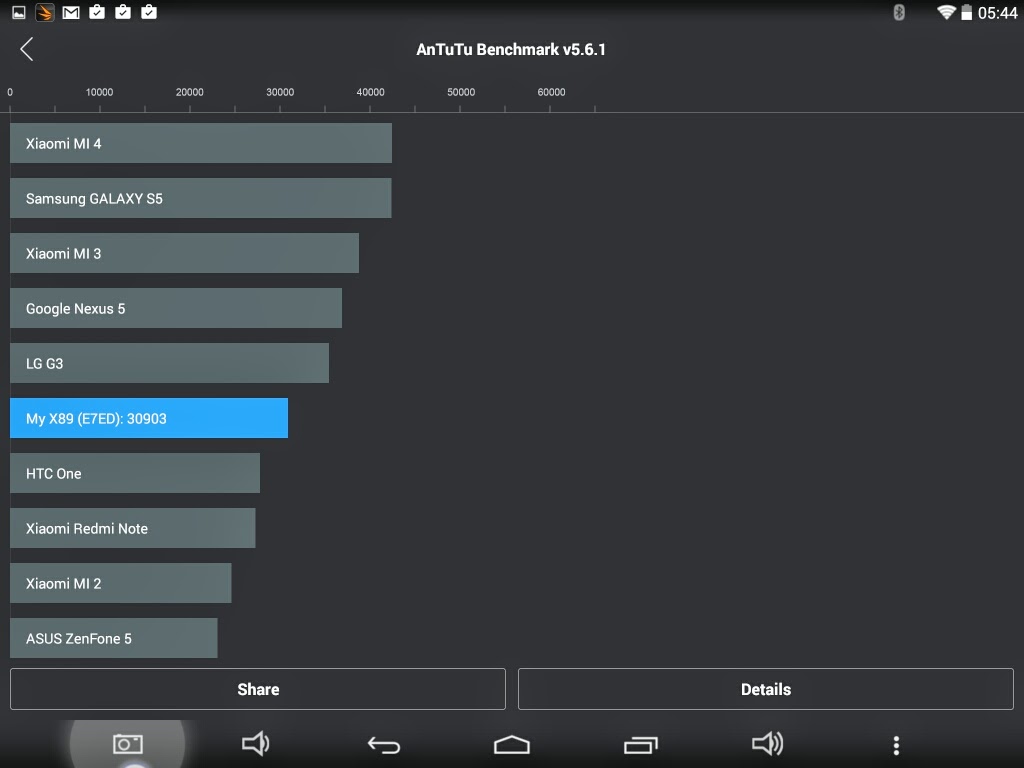Lower volume with the speaker icon

(x=255, y=743)
